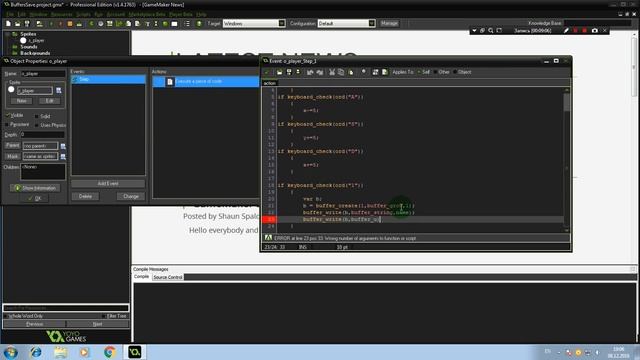
Task: Click the New project icon in main toolbar
Action: tap(8, 24)
